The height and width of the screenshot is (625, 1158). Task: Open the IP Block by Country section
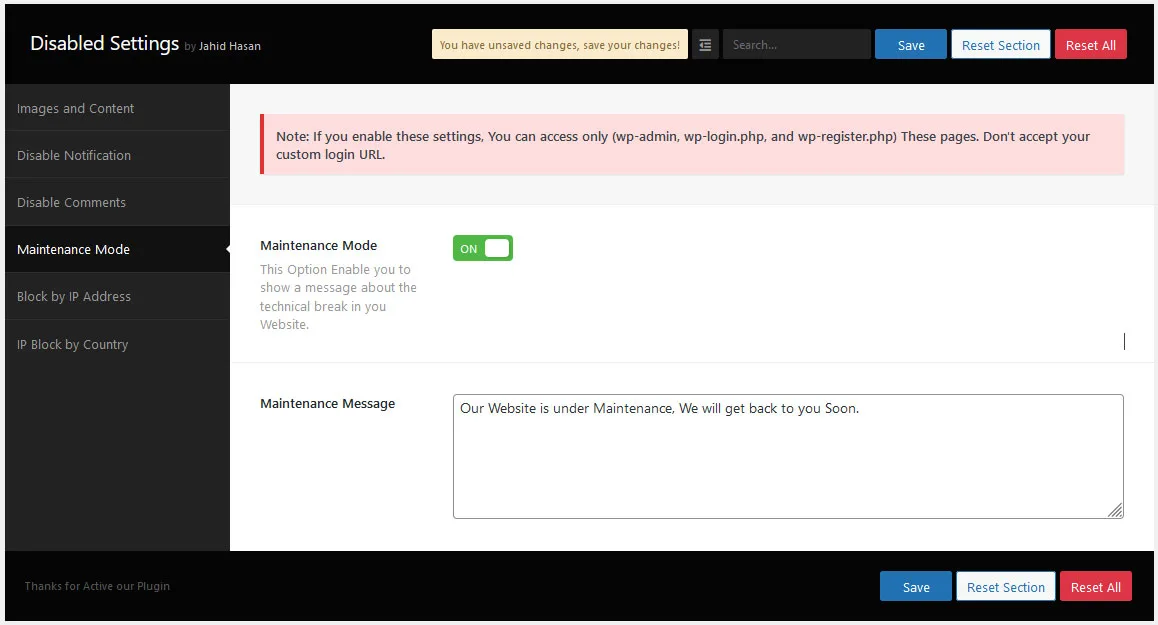117,344
